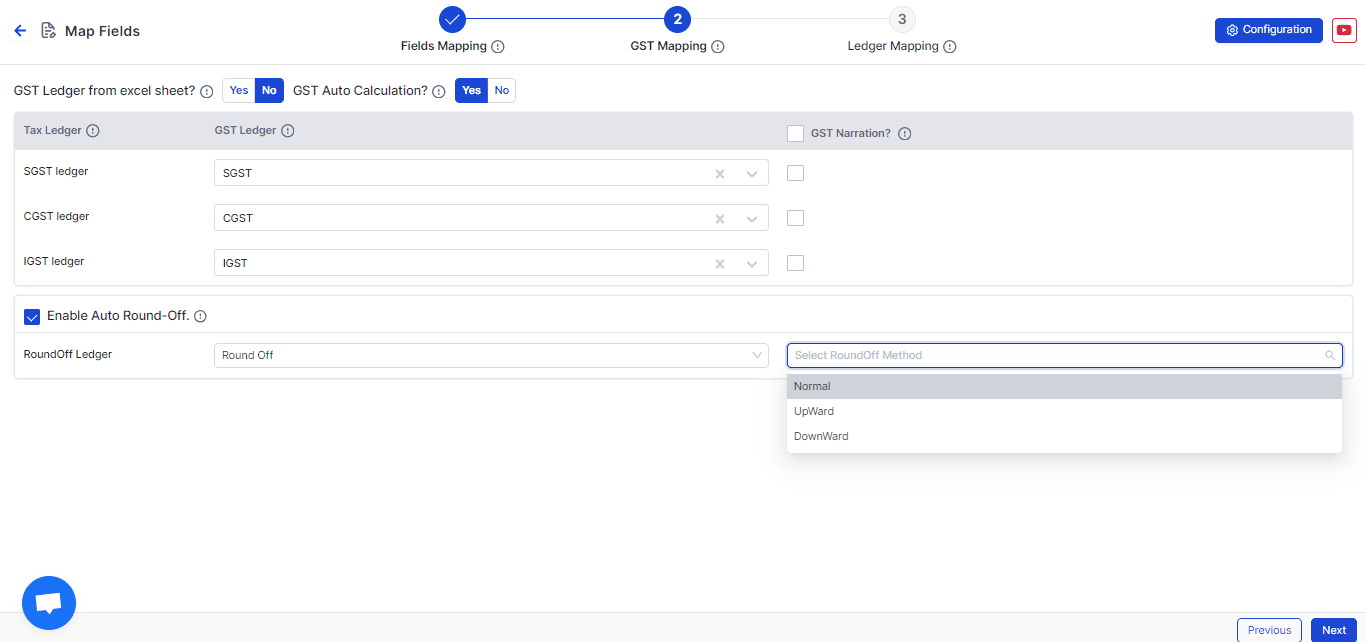Open the RoundOff Ledger dropdown
1366x642 pixels.
[x=491, y=355]
